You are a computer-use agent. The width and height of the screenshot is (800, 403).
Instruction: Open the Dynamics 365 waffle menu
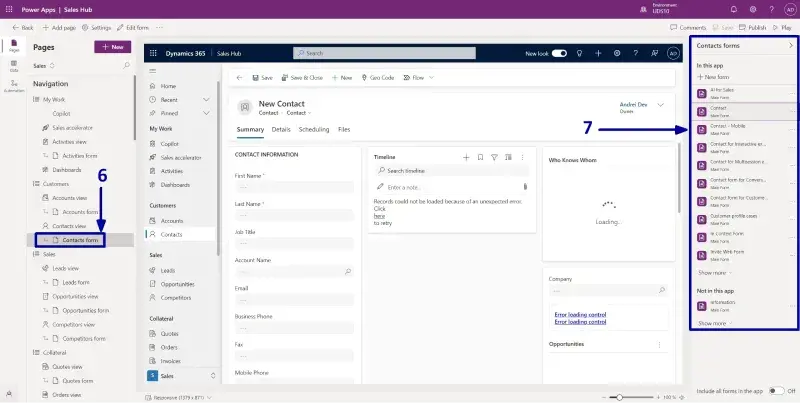(x=152, y=53)
